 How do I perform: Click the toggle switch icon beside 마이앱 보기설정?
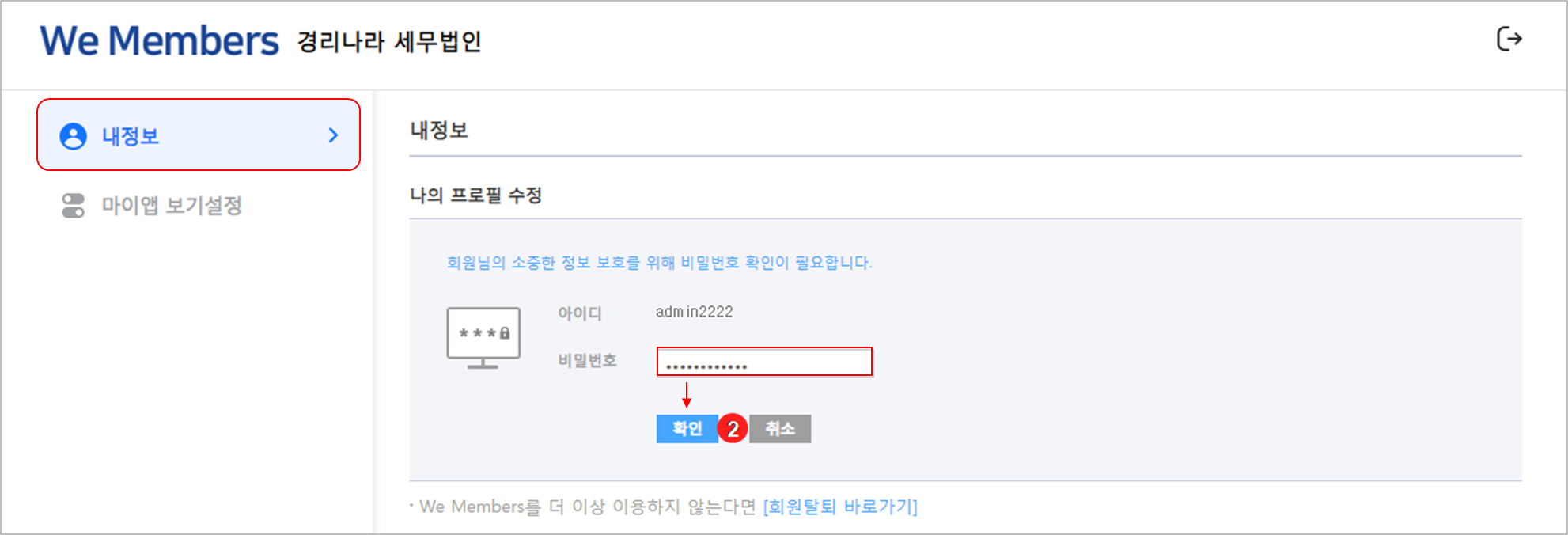[73, 206]
